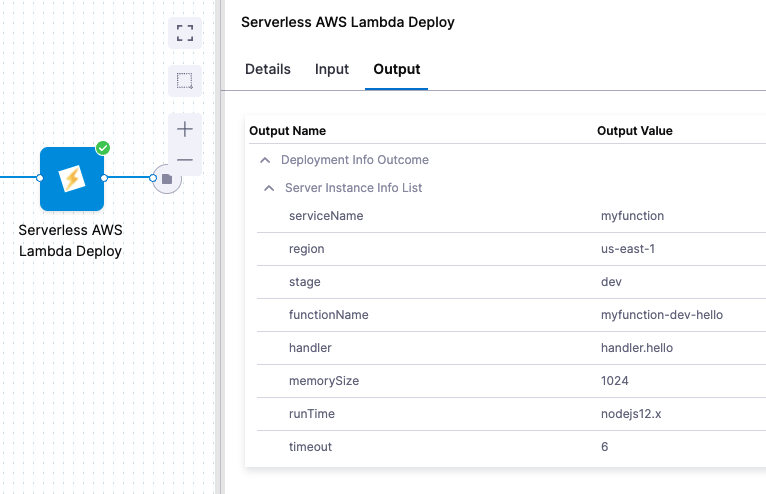Select the nodejs12.x runTime value
Image resolution: width=766 pixels, height=494 pixels.
point(631,413)
